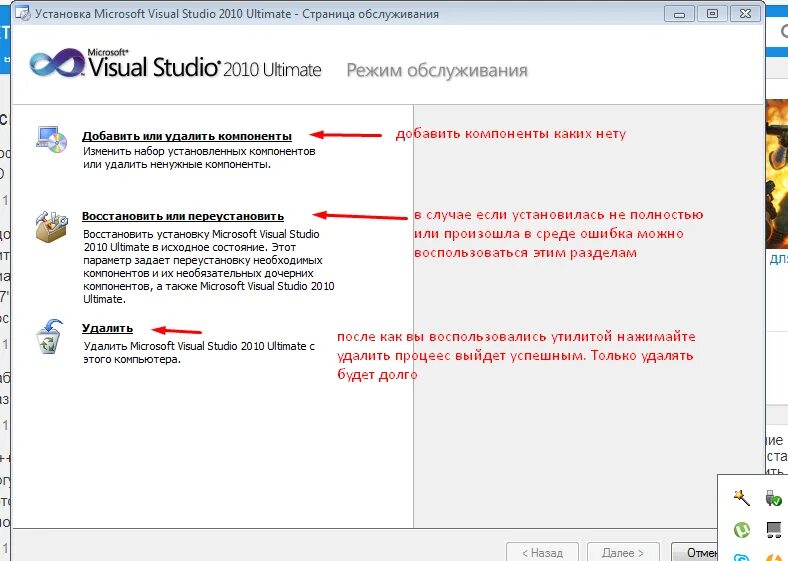Click the recycle bin icon for uninstall
The width and height of the screenshot is (788, 561).
50,337
